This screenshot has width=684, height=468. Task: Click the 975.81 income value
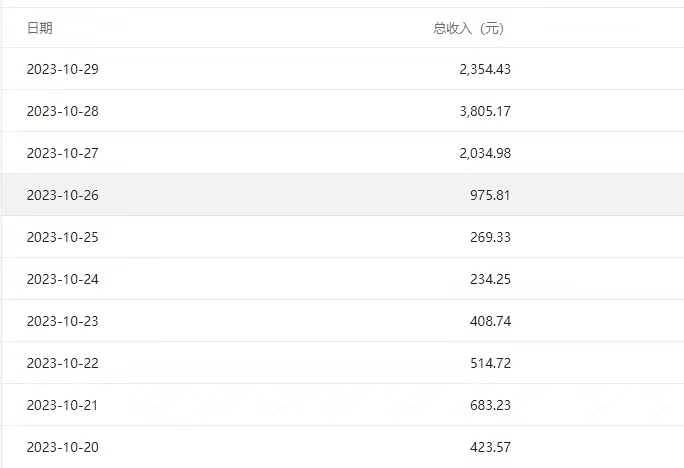[490, 195]
